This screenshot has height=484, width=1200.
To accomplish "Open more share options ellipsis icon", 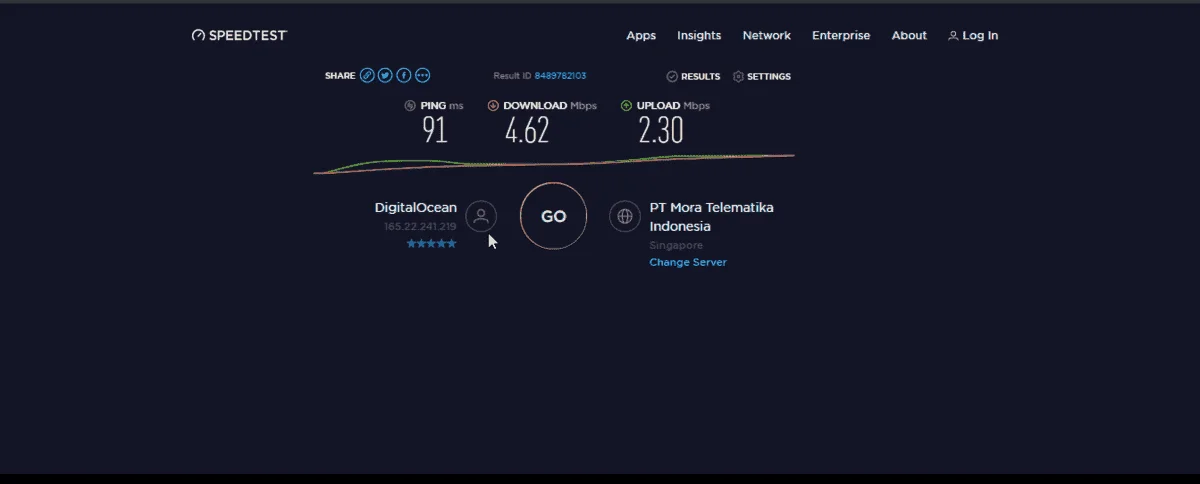I will pyautogui.click(x=422, y=76).
